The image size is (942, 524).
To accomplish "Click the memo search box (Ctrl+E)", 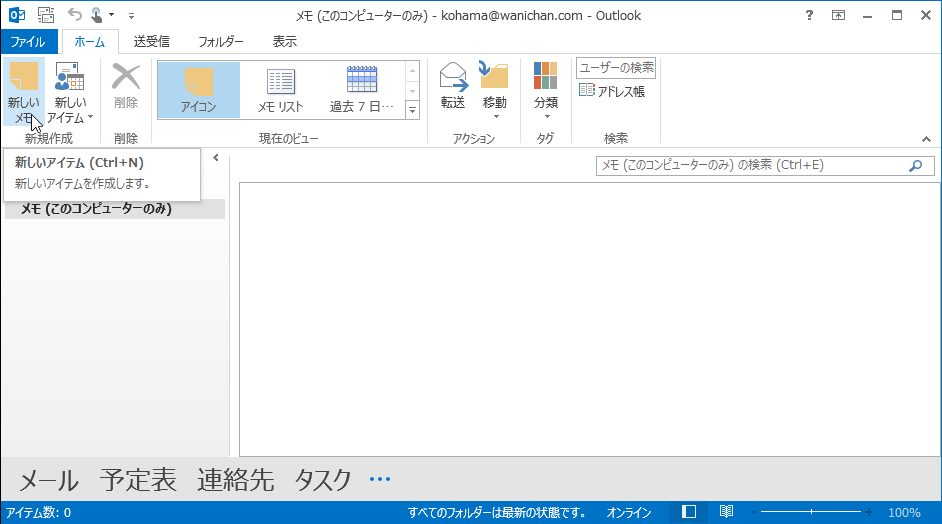I will 752,165.
